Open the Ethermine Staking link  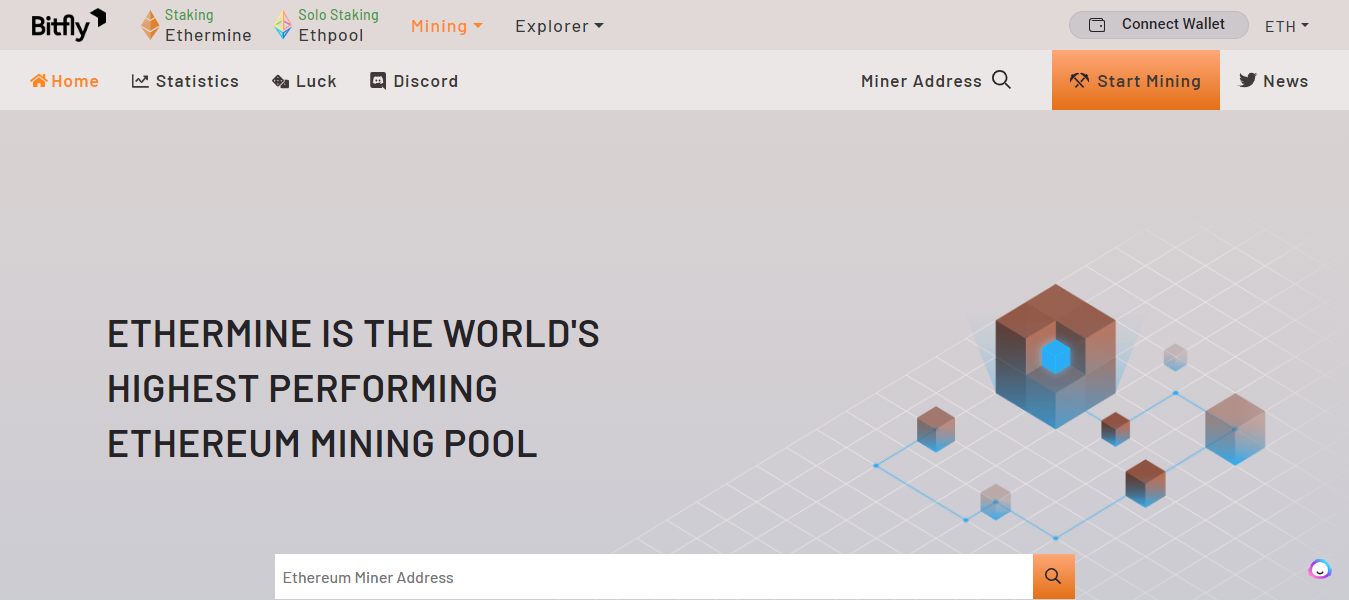pos(196,25)
